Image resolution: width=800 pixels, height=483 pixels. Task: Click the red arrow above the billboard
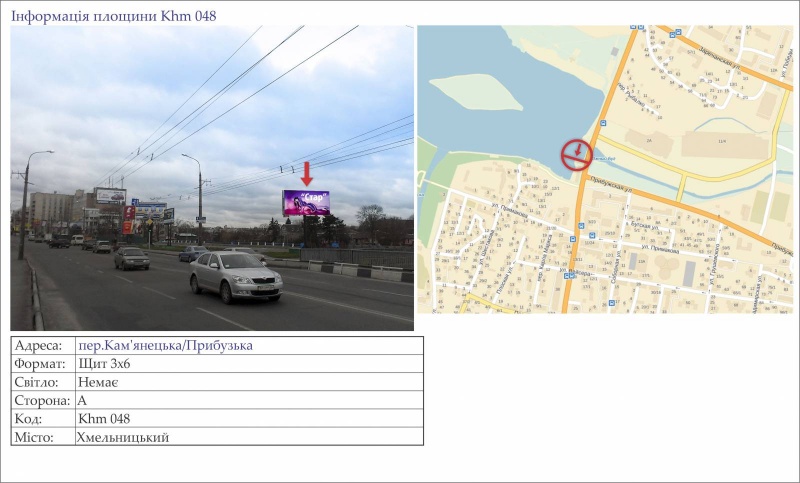click(307, 174)
